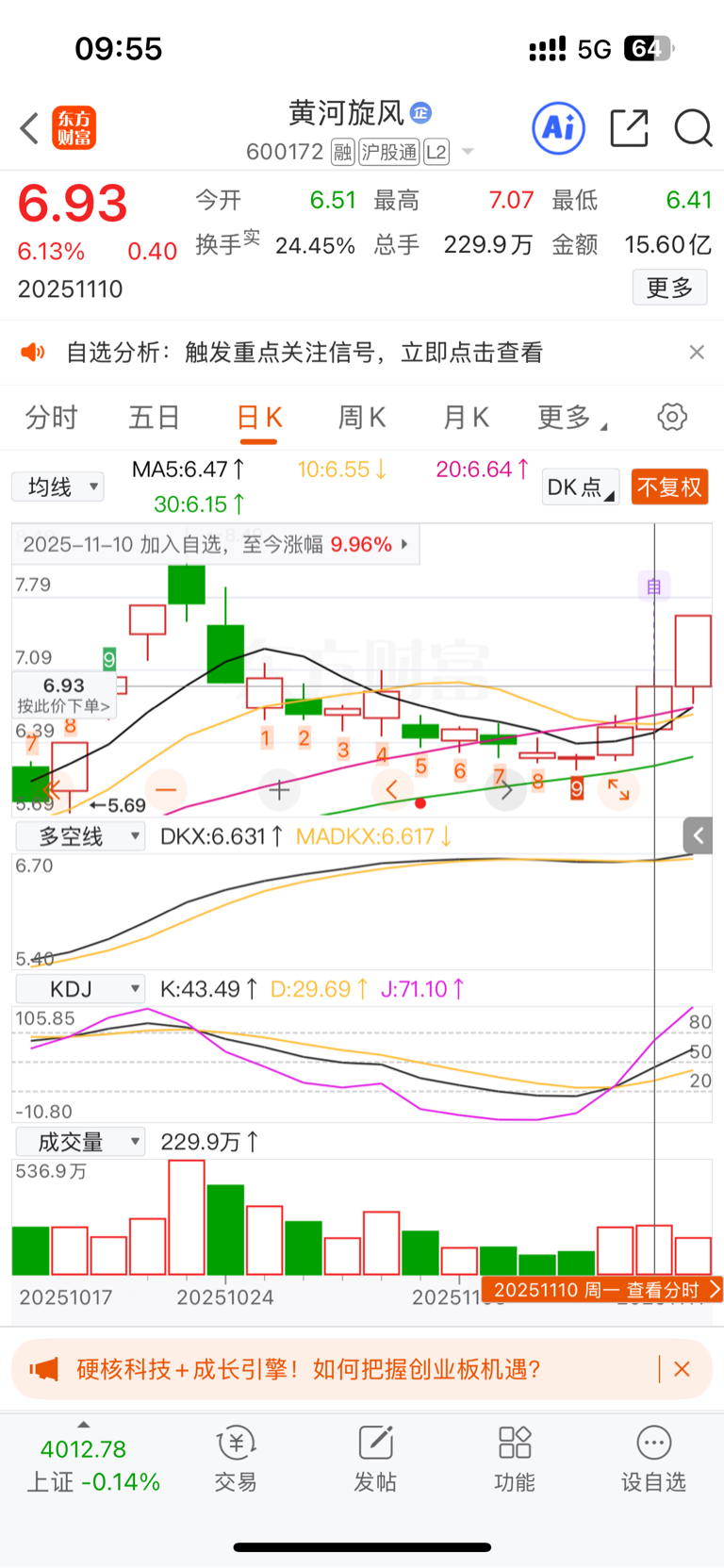Tap the orange speaker notice icon
The width and height of the screenshot is (724, 1568).
[33, 353]
